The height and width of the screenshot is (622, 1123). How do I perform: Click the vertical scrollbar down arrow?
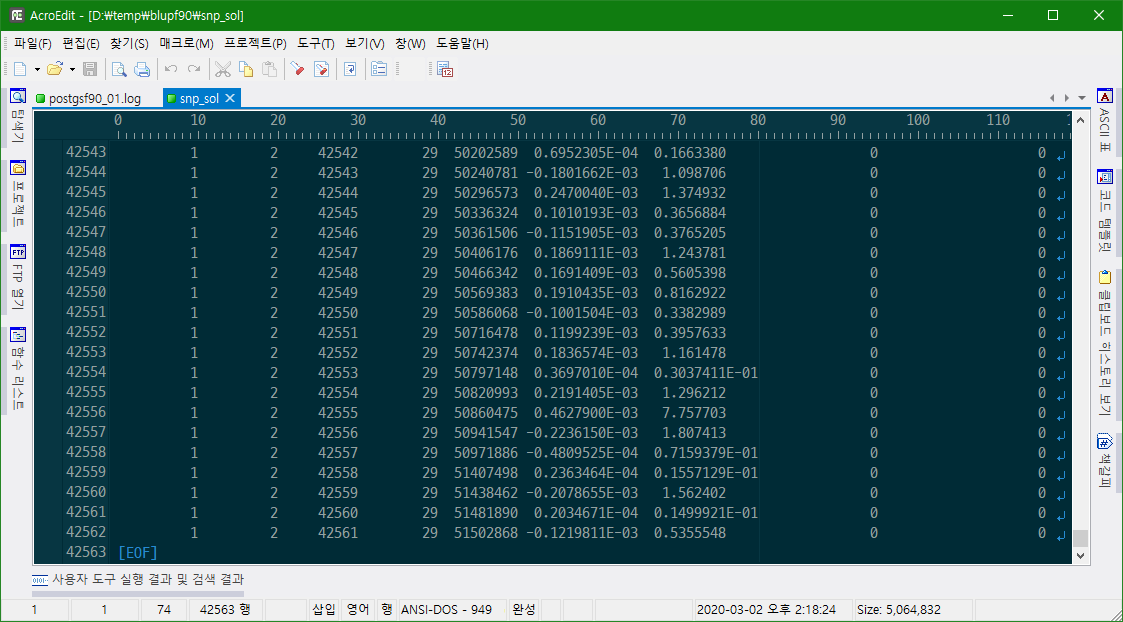(x=1081, y=555)
